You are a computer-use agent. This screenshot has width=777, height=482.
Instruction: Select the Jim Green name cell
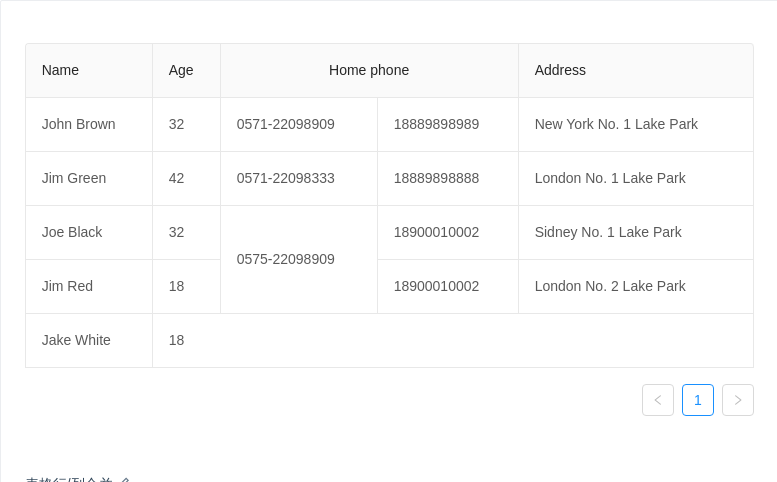89,178
